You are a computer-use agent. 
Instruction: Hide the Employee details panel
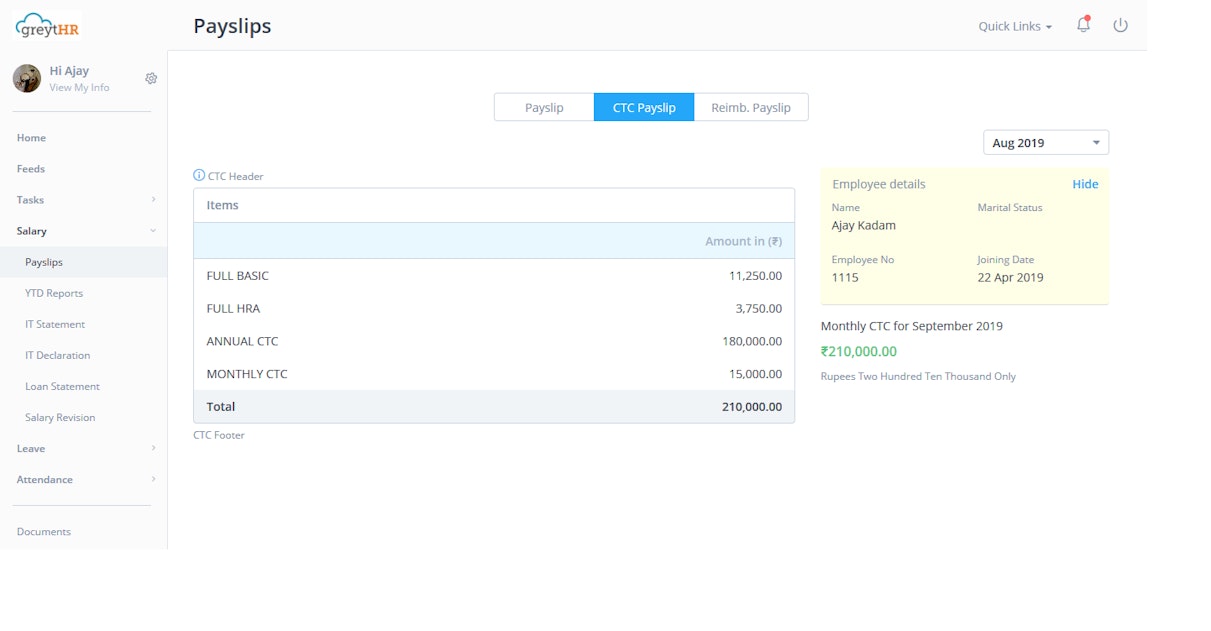(1085, 184)
